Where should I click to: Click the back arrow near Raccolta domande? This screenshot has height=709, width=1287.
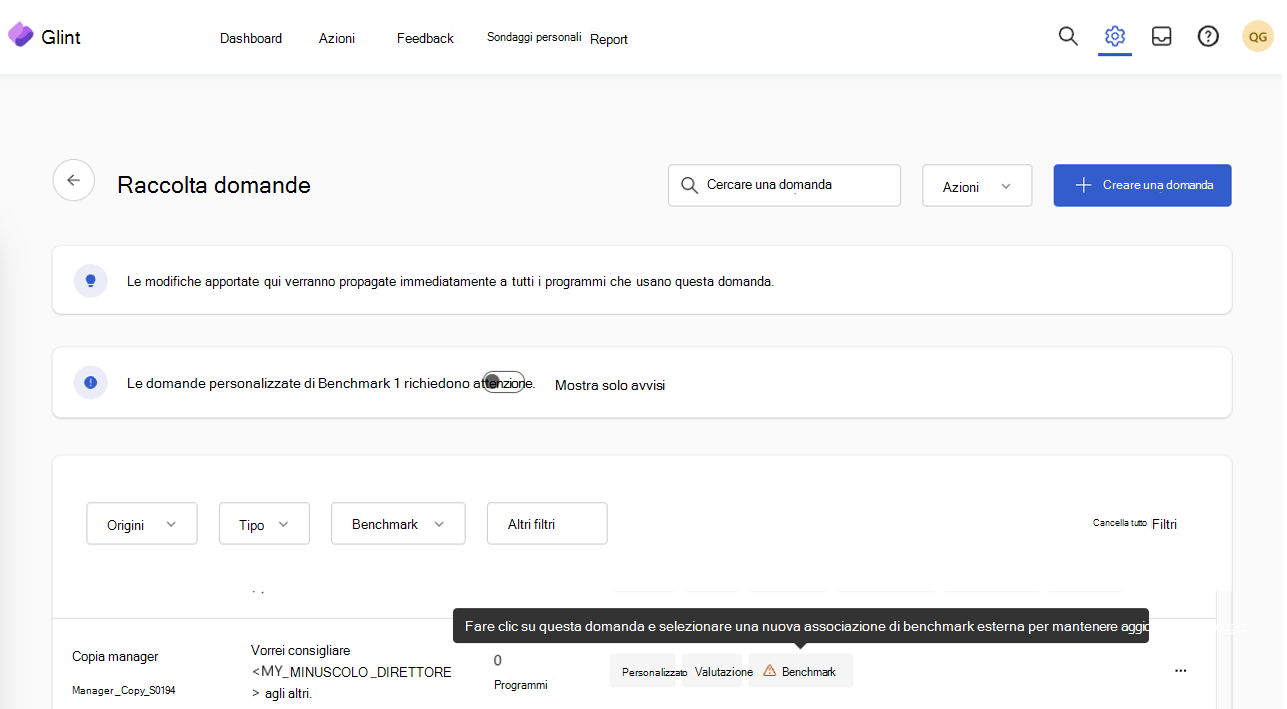click(x=73, y=180)
